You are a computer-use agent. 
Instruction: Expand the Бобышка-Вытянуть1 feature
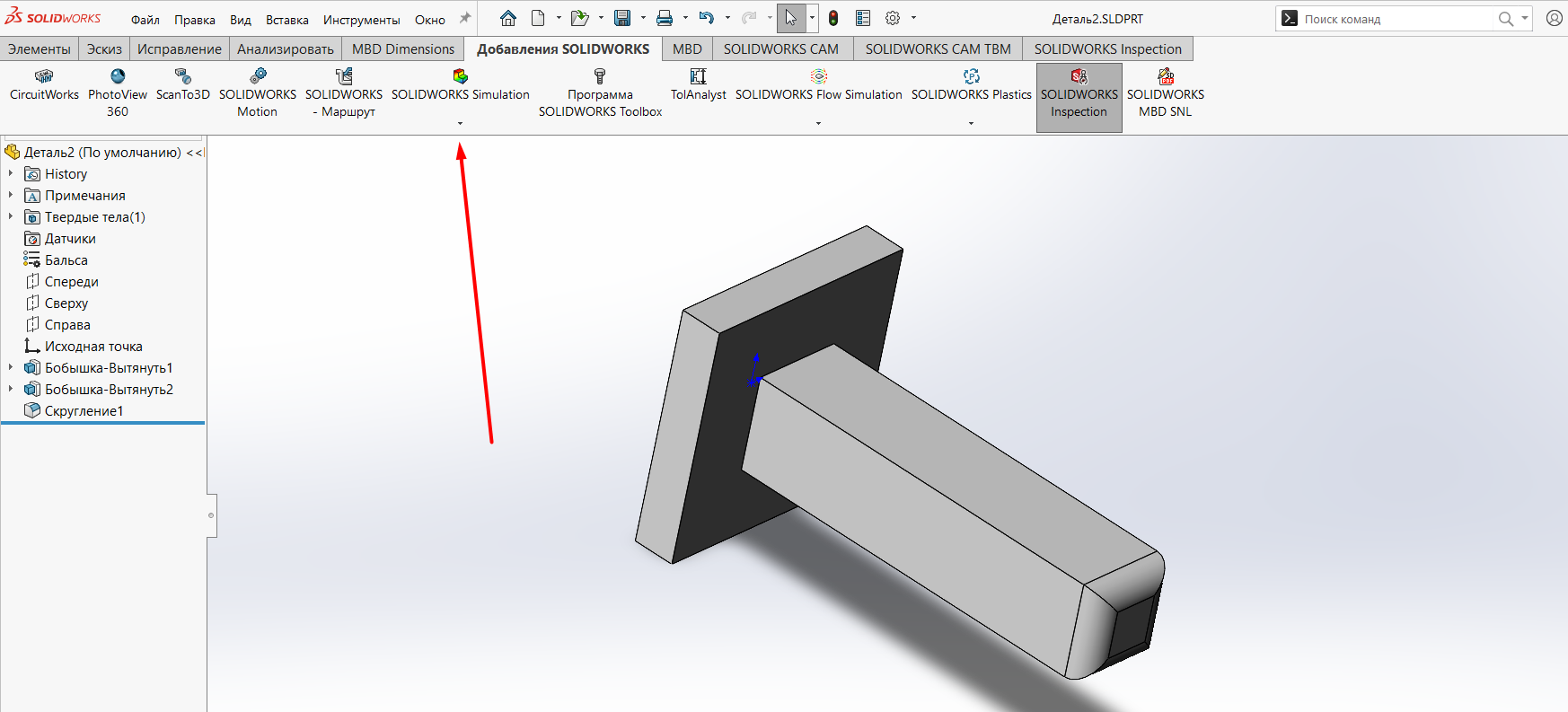click(11, 367)
